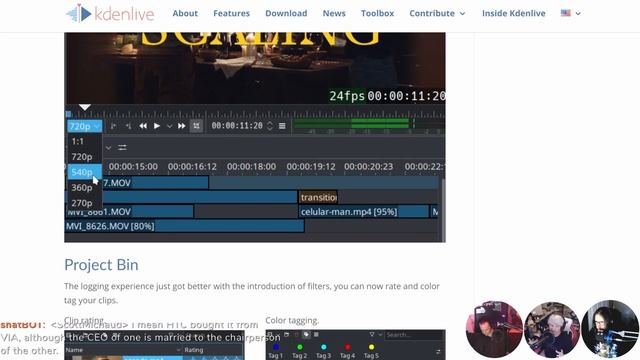Click timeline ruler at 00:00:19:12
Viewport: 640px width, 360px height.
311,167
